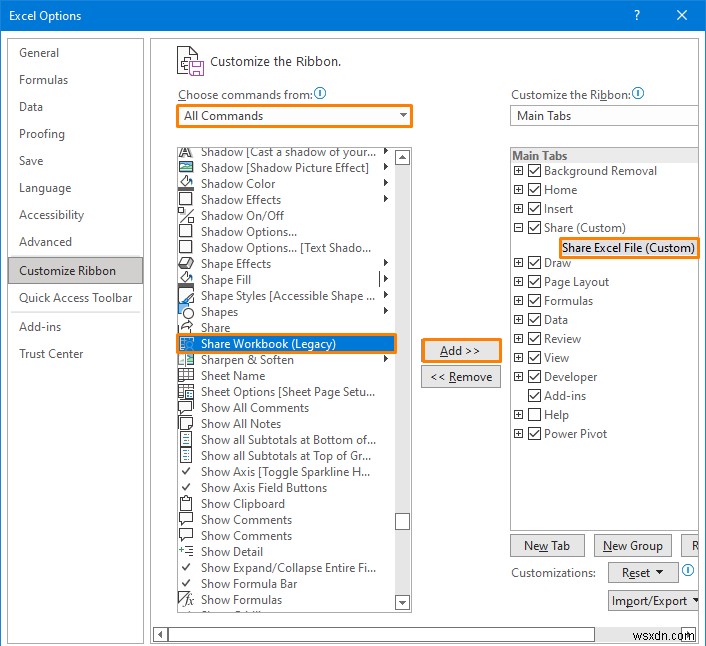Click the Show Formulas fx icon
The height and width of the screenshot is (646, 706).
coord(185,600)
